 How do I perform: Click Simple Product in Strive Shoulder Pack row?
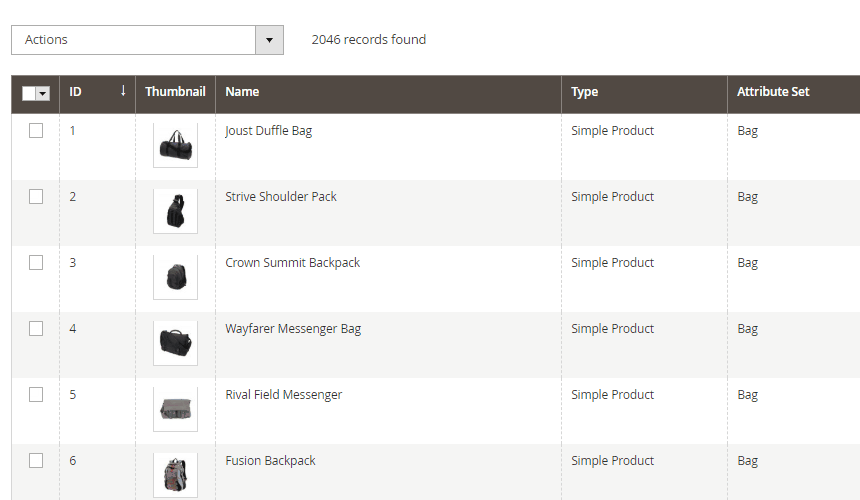click(612, 197)
